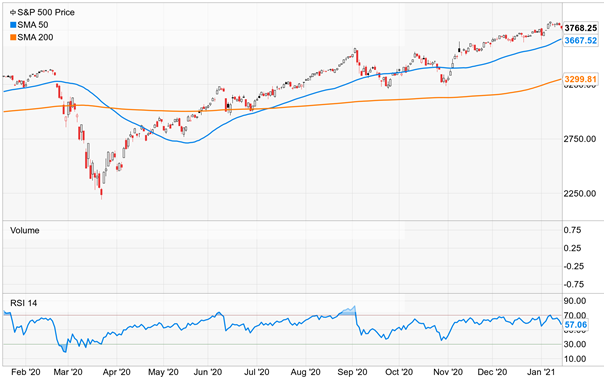The image size is (604, 378).
Task: Click the Feb '20 date axis label
Action: [25, 372]
